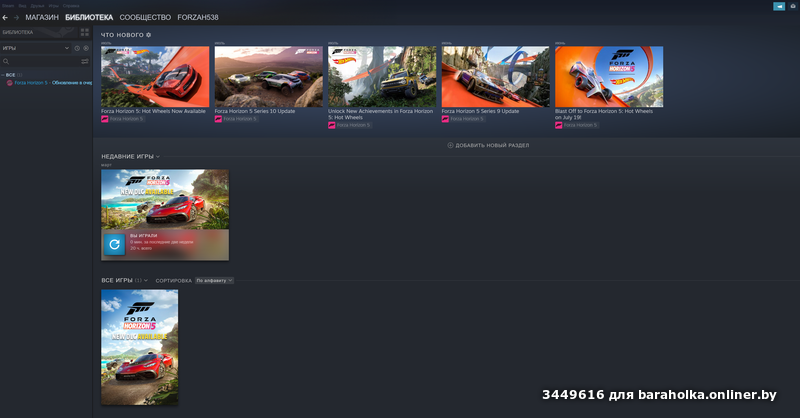The width and height of the screenshot is (800, 418).
Task: Open What's New settings gear
Action: (148, 35)
